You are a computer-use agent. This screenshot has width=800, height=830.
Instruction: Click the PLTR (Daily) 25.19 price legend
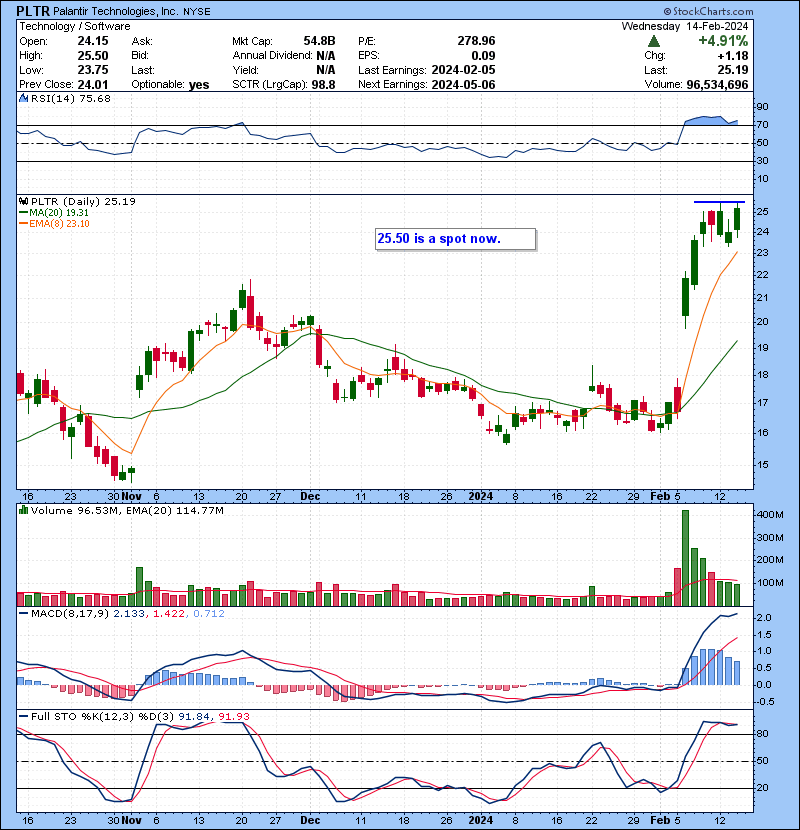click(83, 202)
